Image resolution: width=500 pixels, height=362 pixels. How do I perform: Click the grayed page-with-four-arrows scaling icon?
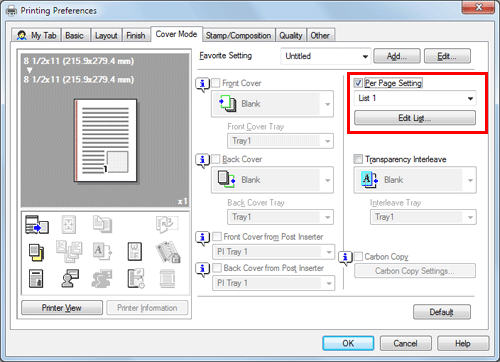point(69,224)
